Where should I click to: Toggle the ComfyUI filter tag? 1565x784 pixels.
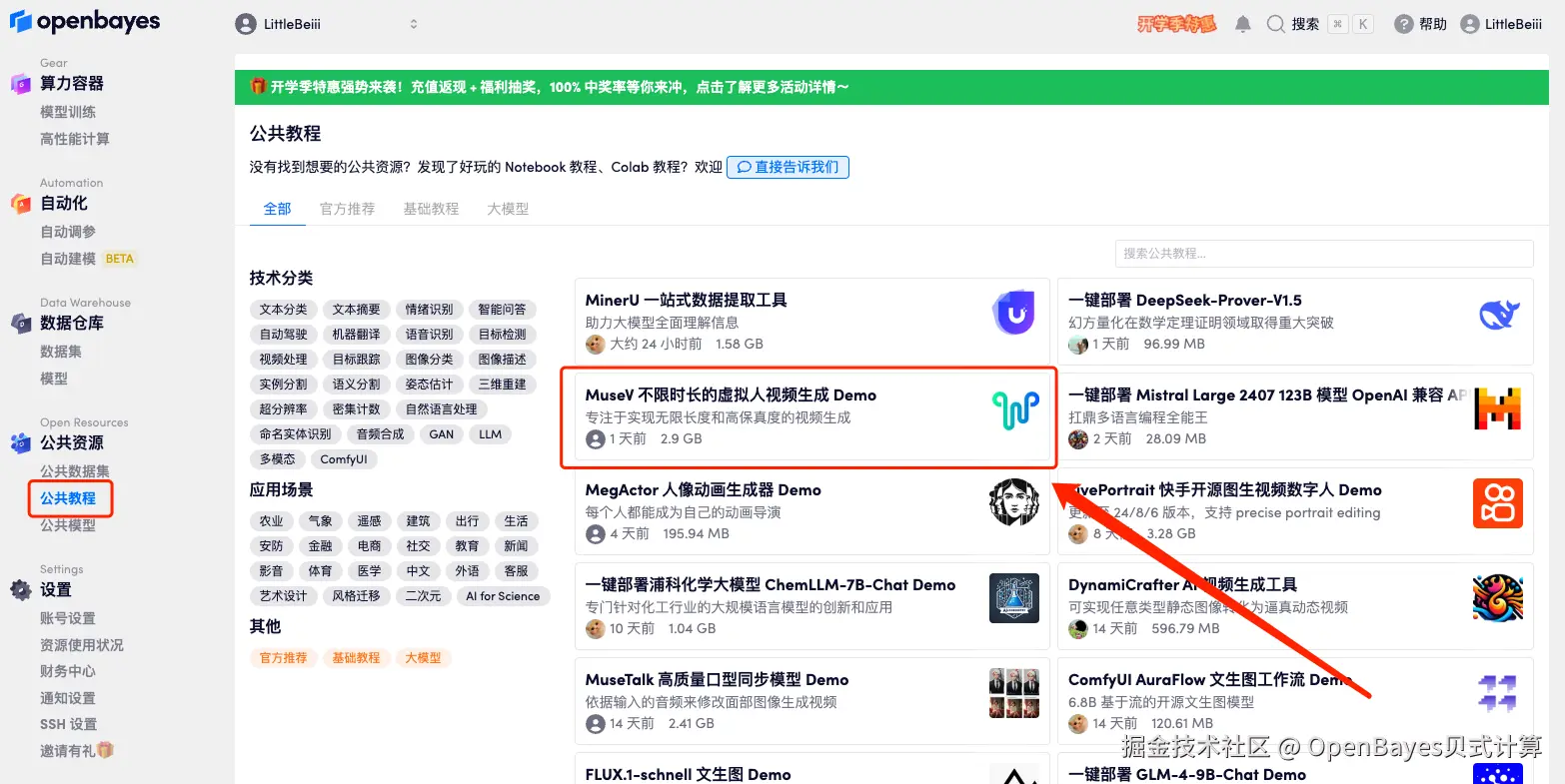pyautogui.click(x=344, y=459)
